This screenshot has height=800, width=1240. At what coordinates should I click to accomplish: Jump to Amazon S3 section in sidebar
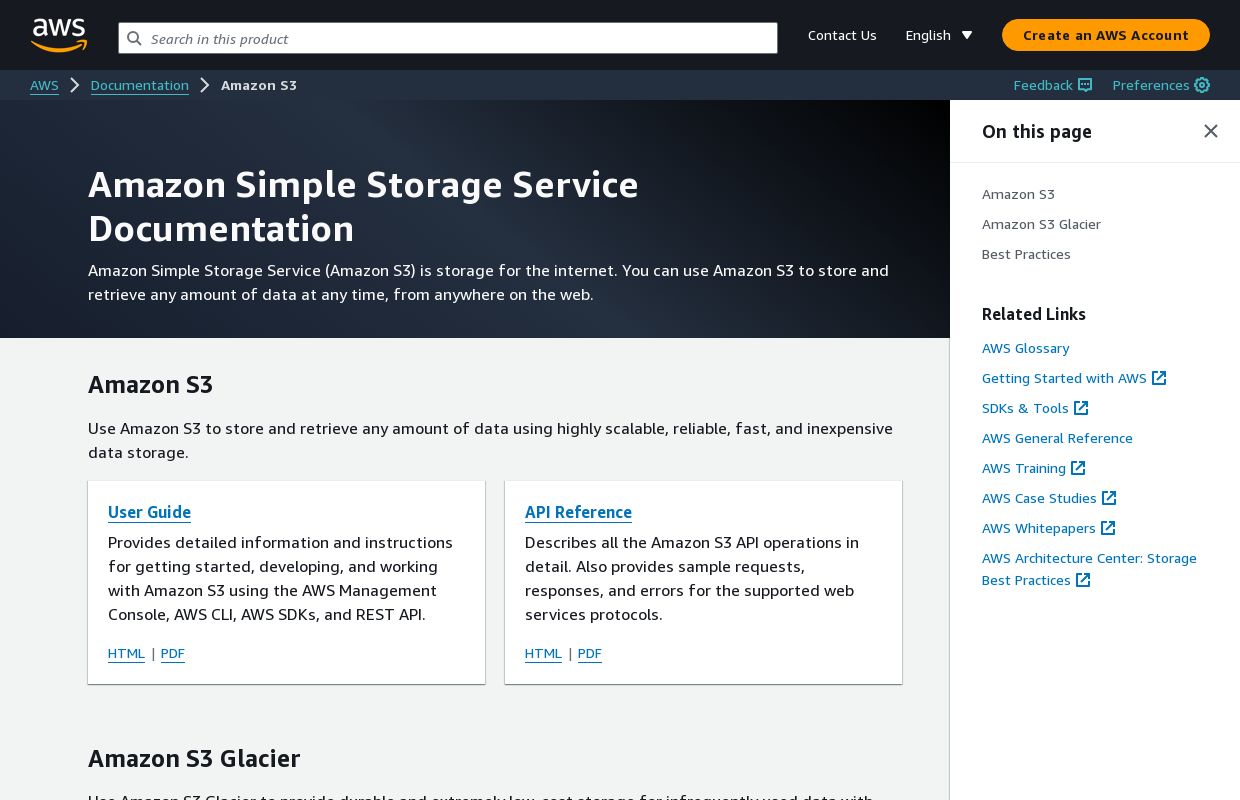(x=1018, y=194)
